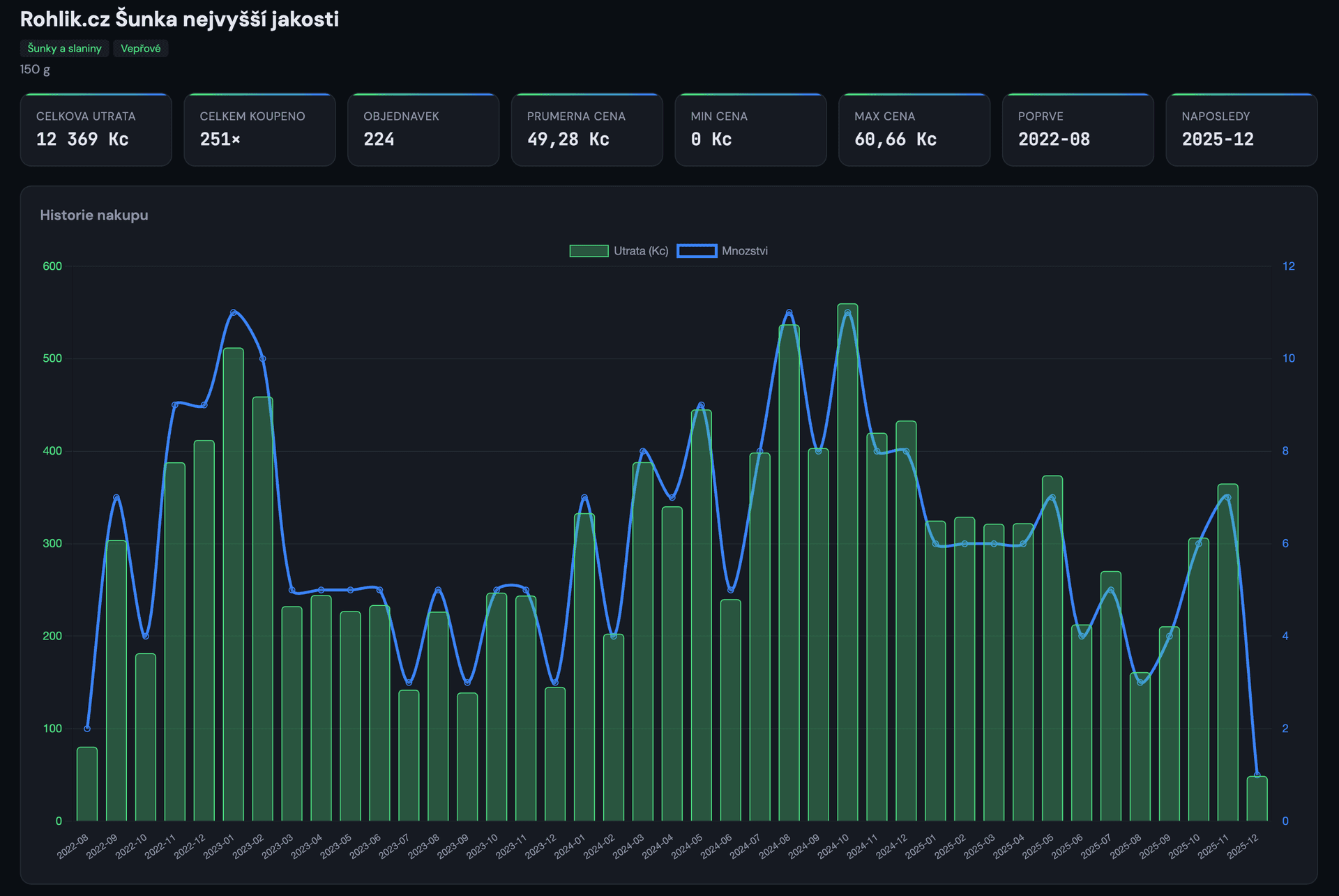Select the Celkem Koupeno stat card
This screenshot has width=1339, height=896.
pyautogui.click(x=259, y=130)
